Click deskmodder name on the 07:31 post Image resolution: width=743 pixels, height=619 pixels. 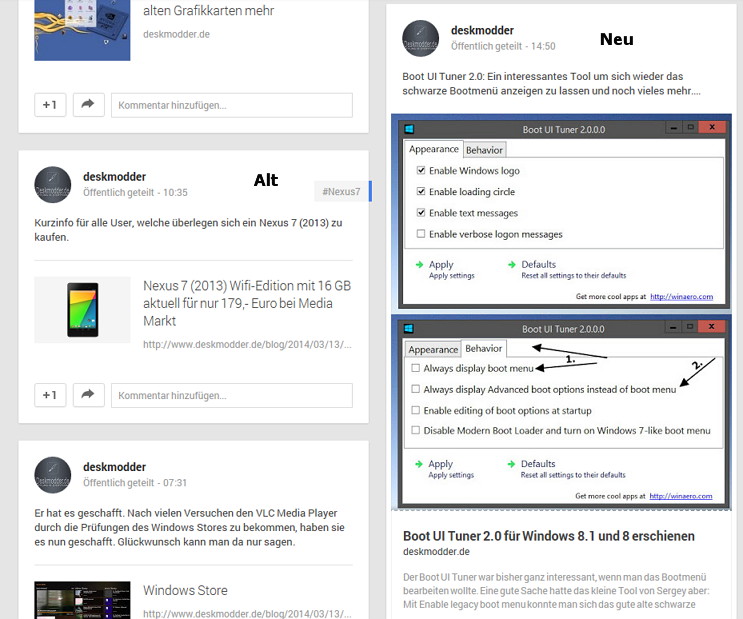(x=114, y=467)
